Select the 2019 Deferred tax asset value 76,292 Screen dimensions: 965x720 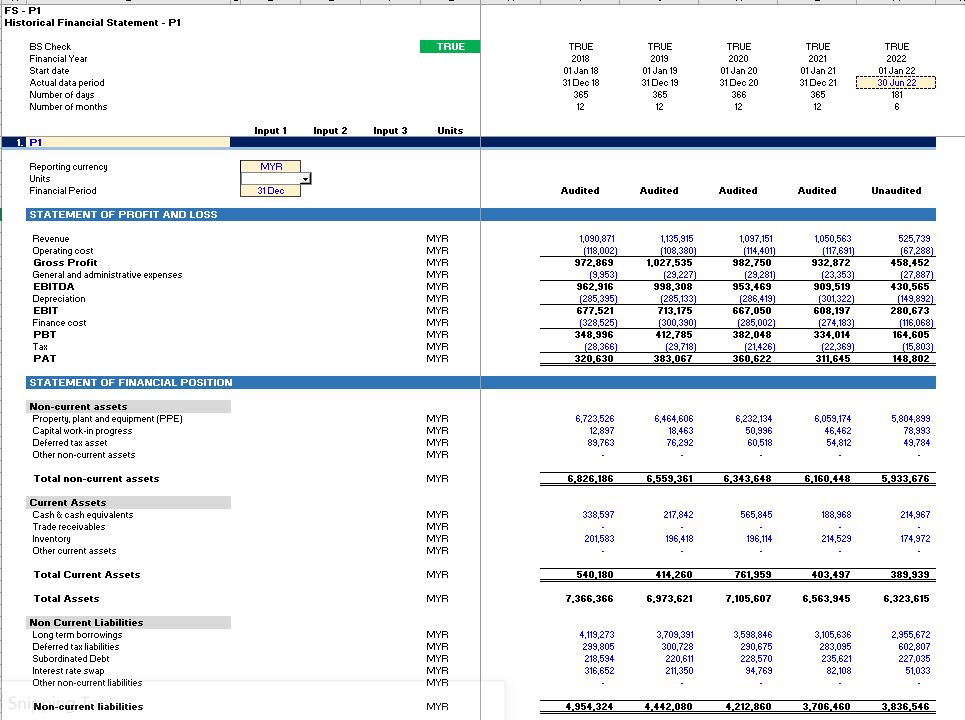[679, 442]
